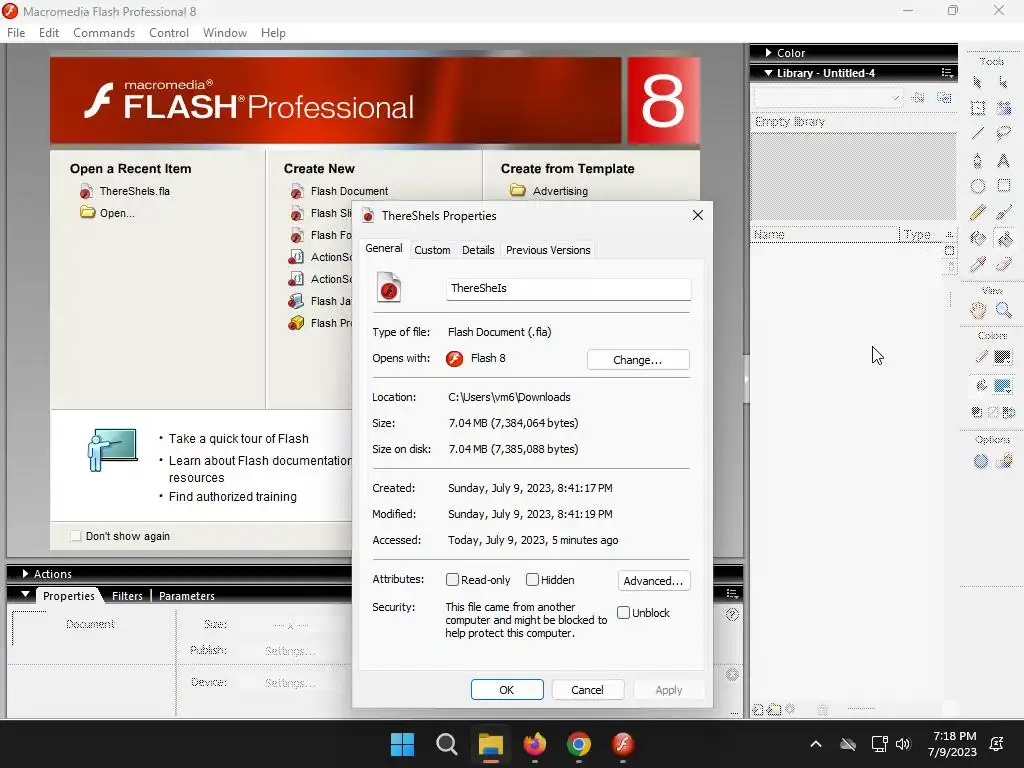This screenshot has height=768, width=1024.
Task: Choose the Pencil tool
Action: tap(978, 212)
